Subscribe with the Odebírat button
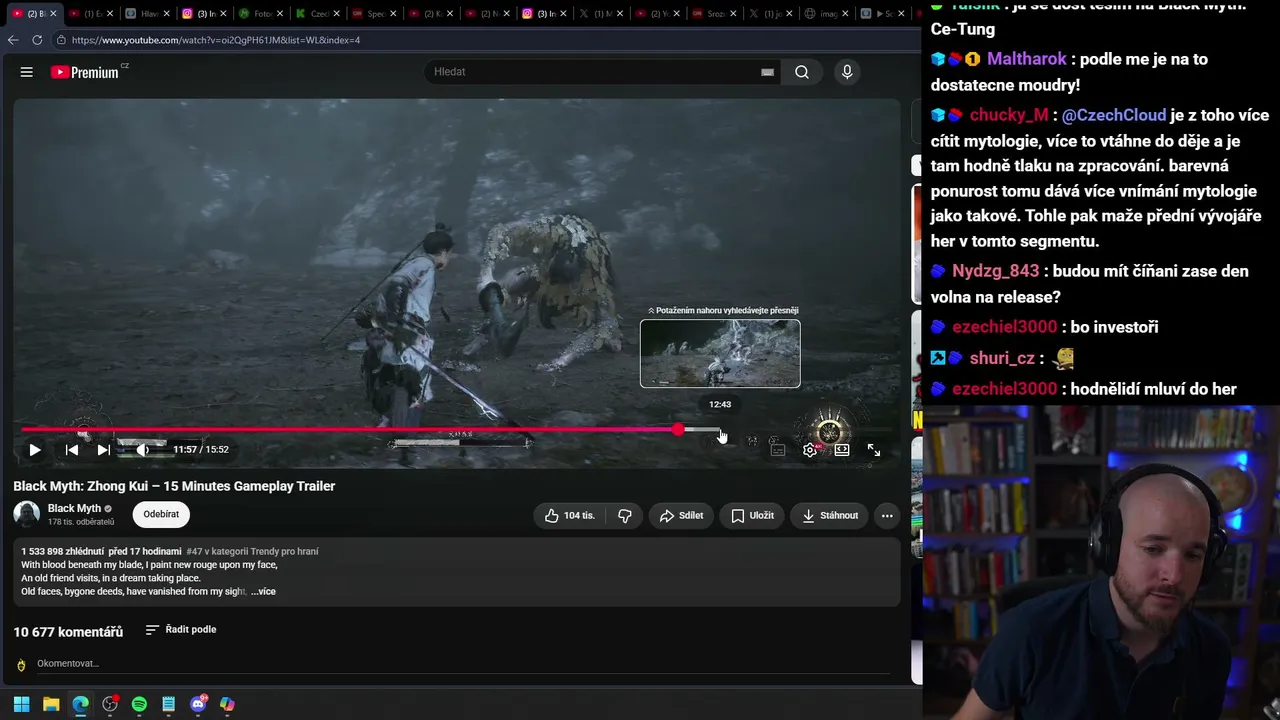 (161, 515)
